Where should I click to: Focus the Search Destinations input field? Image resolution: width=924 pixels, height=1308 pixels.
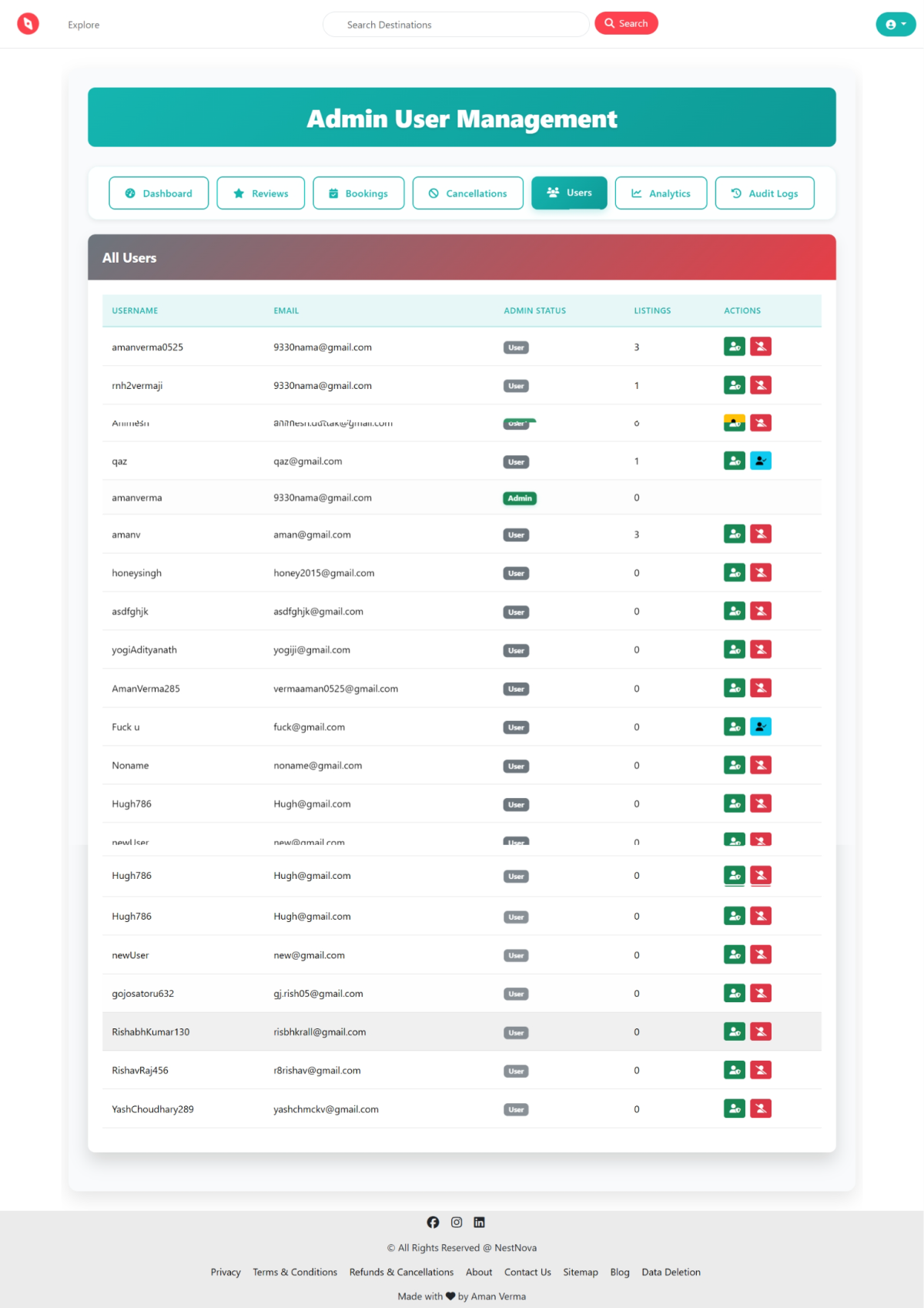(x=456, y=25)
